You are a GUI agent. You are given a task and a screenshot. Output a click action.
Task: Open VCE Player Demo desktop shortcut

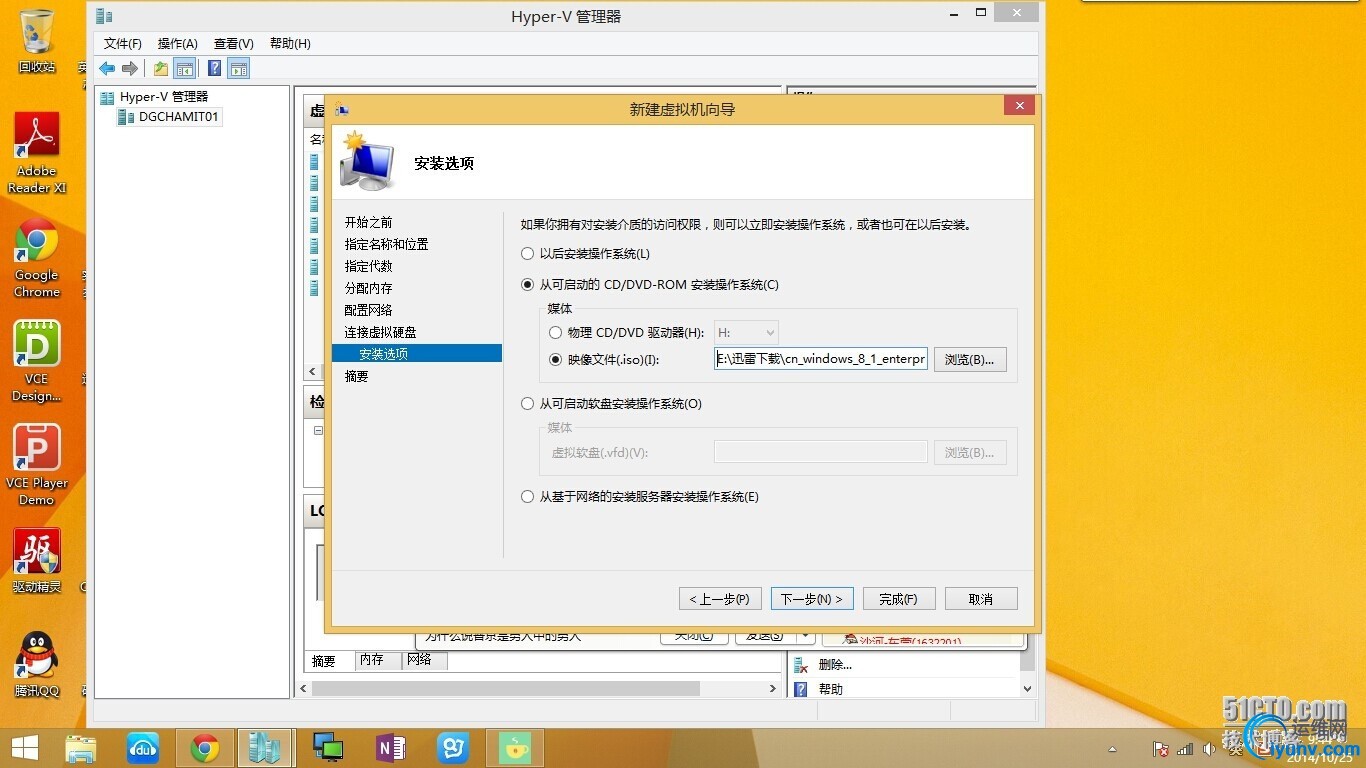37,465
